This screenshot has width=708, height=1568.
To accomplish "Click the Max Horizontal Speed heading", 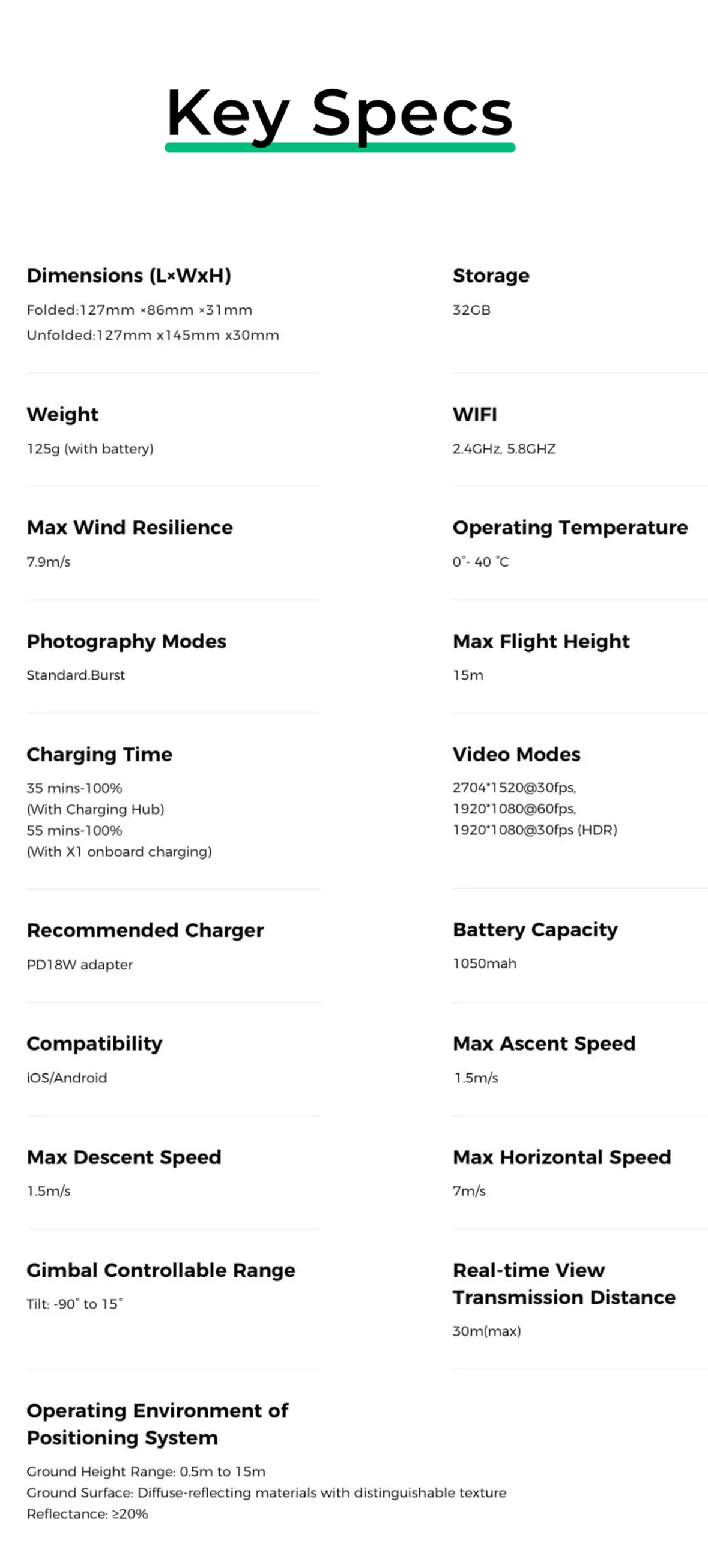I will (x=562, y=1157).
